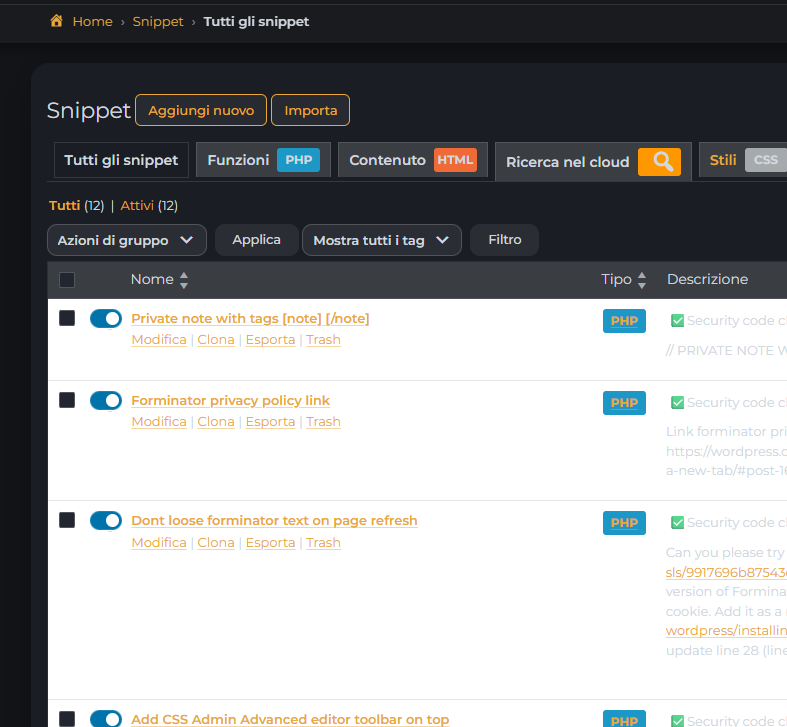787x727 pixels.
Task: Open Add CSS Admin Advanced editor toolbar on top
Action: (290, 719)
